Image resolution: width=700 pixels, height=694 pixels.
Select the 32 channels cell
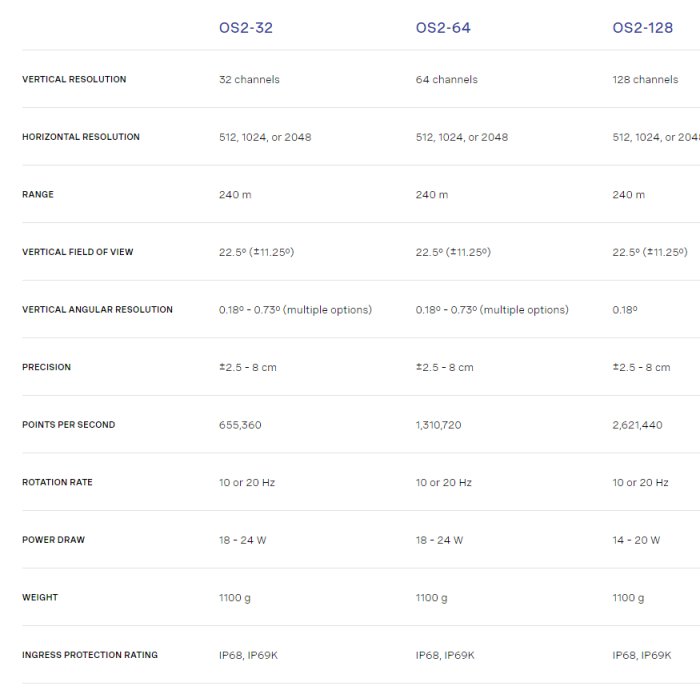[249, 80]
